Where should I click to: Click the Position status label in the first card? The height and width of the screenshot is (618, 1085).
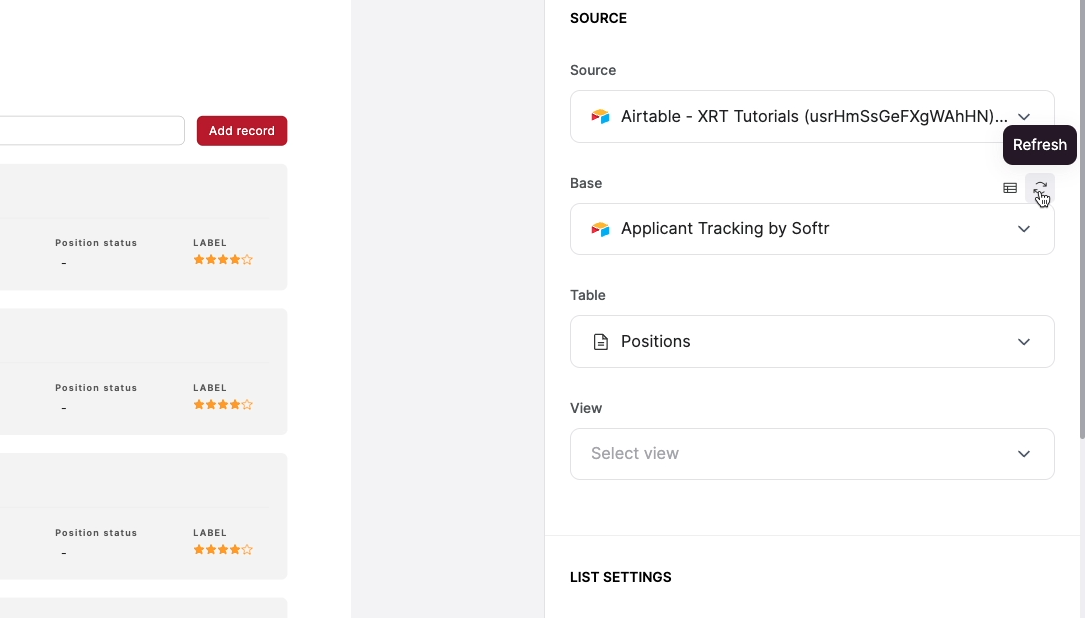click(96, 243)
